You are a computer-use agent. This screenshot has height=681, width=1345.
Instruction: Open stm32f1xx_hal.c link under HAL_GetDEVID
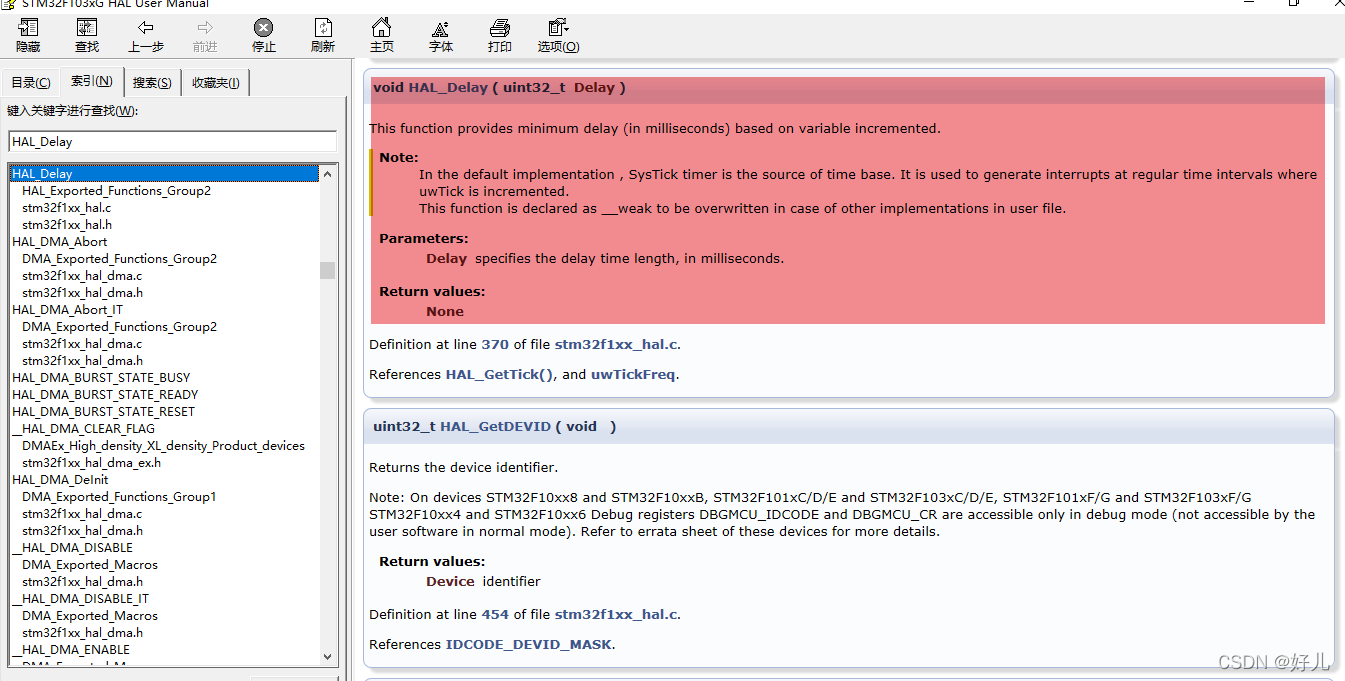coord(616,614)
